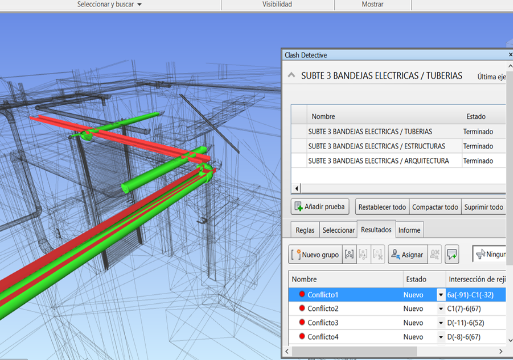Switch to the Seleccionar tab
513x360 pixels.
click(338, 230)
